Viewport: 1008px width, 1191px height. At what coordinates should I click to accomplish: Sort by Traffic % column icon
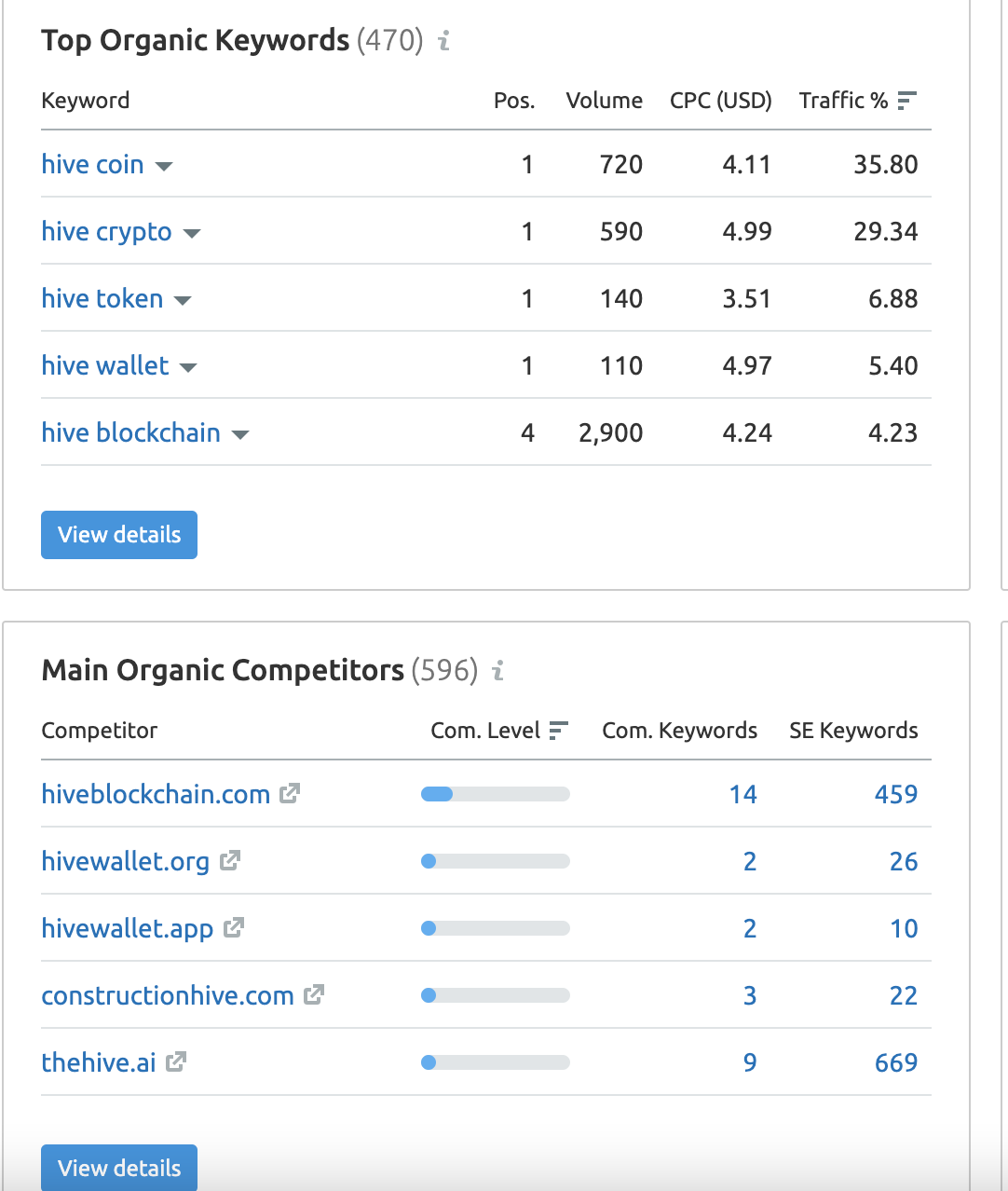click(907, 101)
